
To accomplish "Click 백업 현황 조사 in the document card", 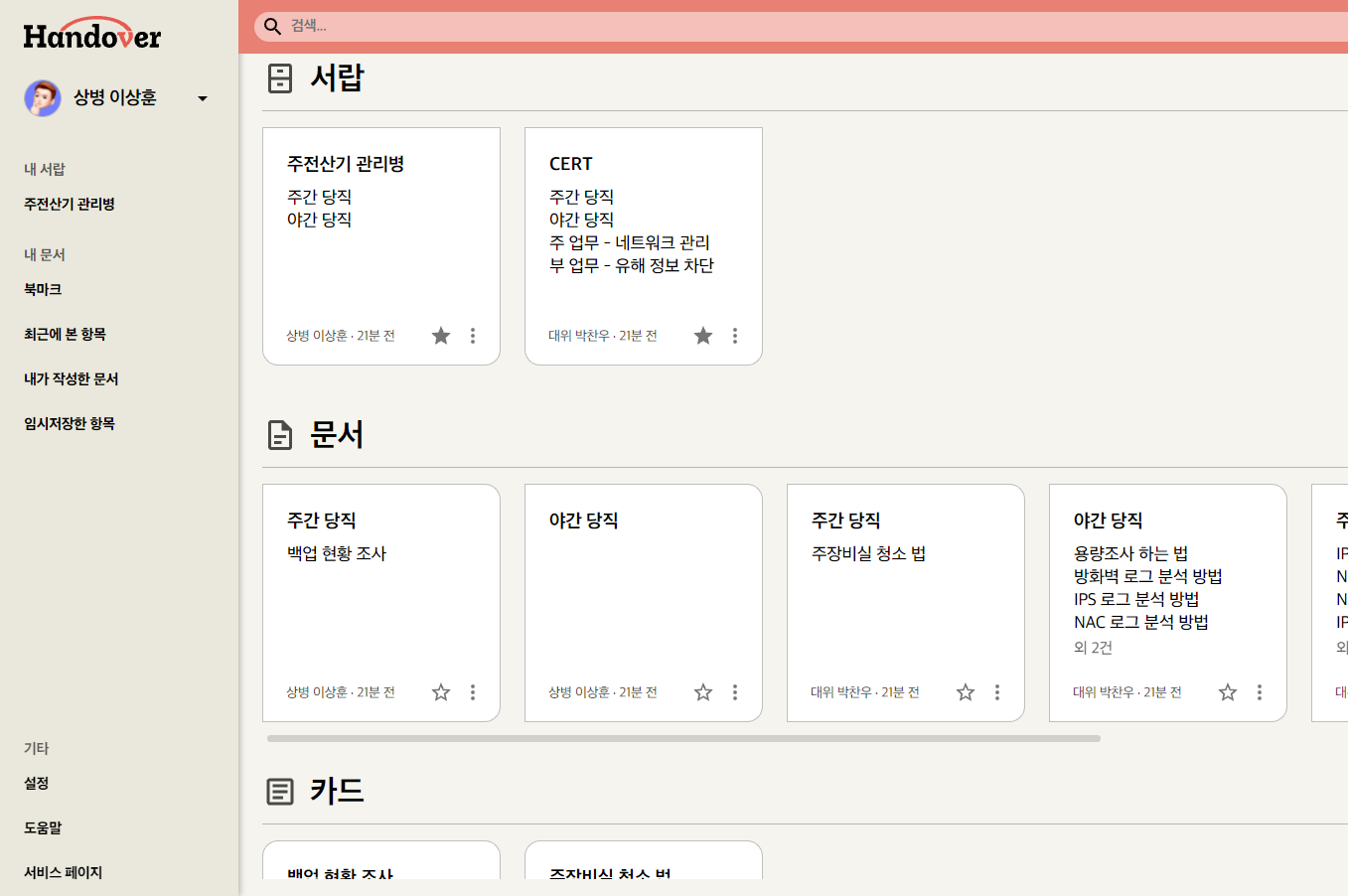I will click(337, 553).
